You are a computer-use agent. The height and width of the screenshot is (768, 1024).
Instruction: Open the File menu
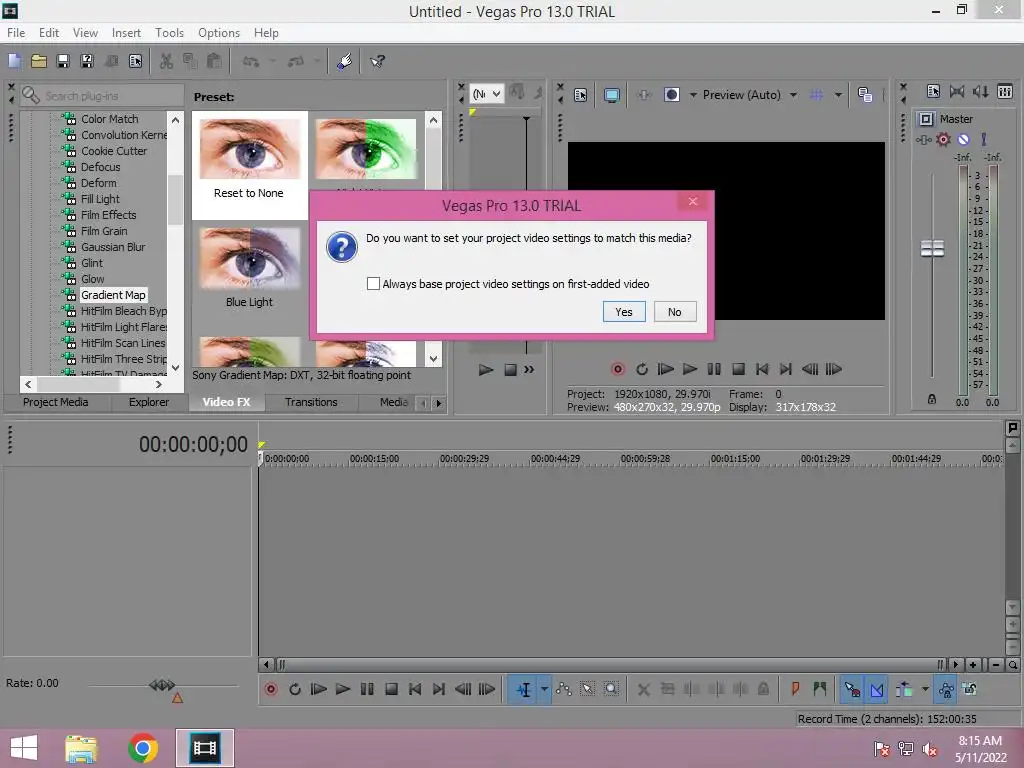[x=16, y=33]
